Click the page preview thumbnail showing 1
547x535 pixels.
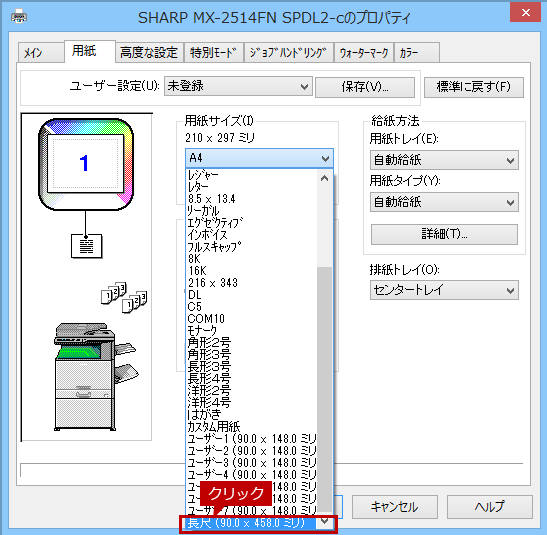(x=86, y=164)
